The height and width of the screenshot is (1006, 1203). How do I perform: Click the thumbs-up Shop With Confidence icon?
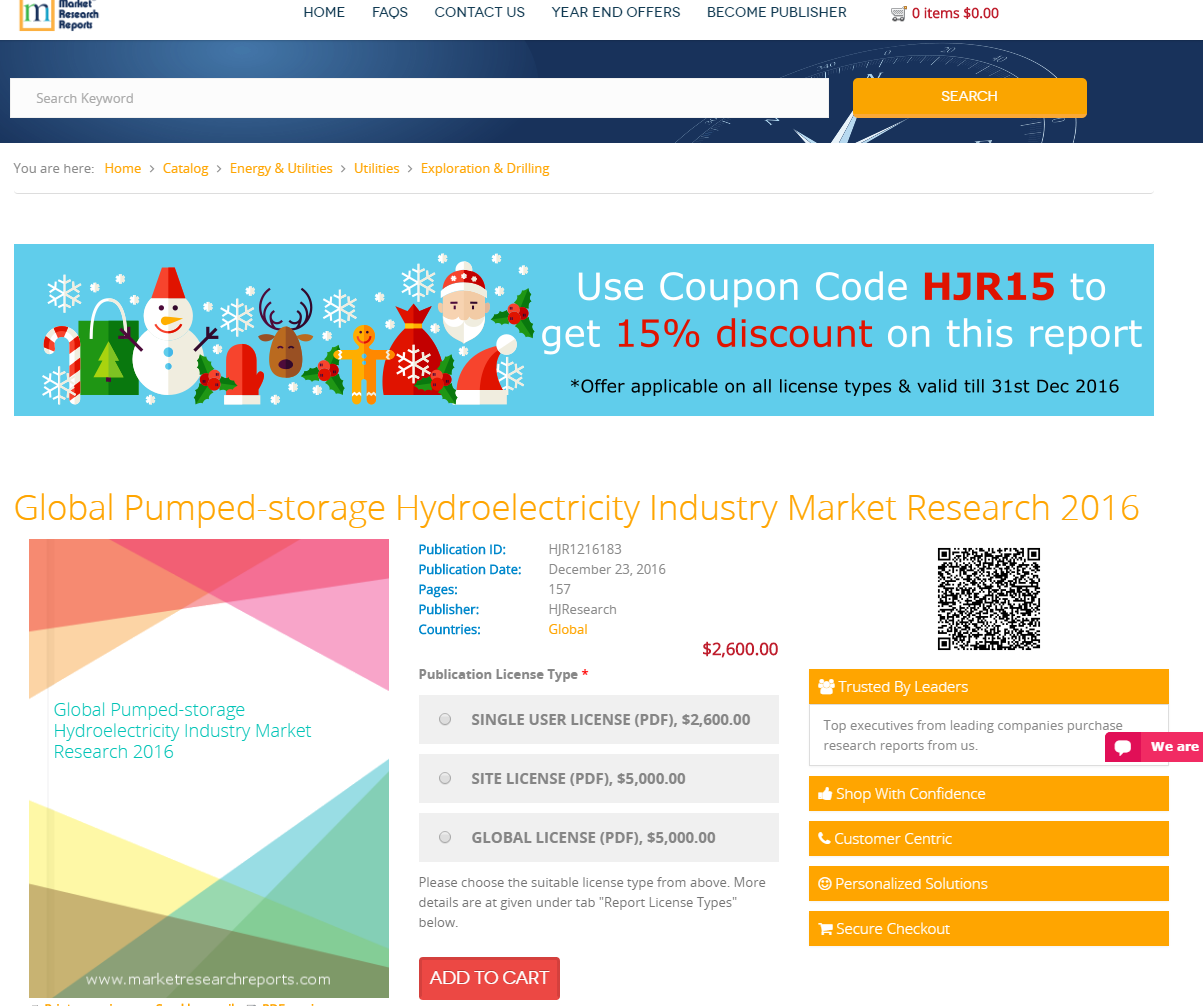(x=825, y=794)
